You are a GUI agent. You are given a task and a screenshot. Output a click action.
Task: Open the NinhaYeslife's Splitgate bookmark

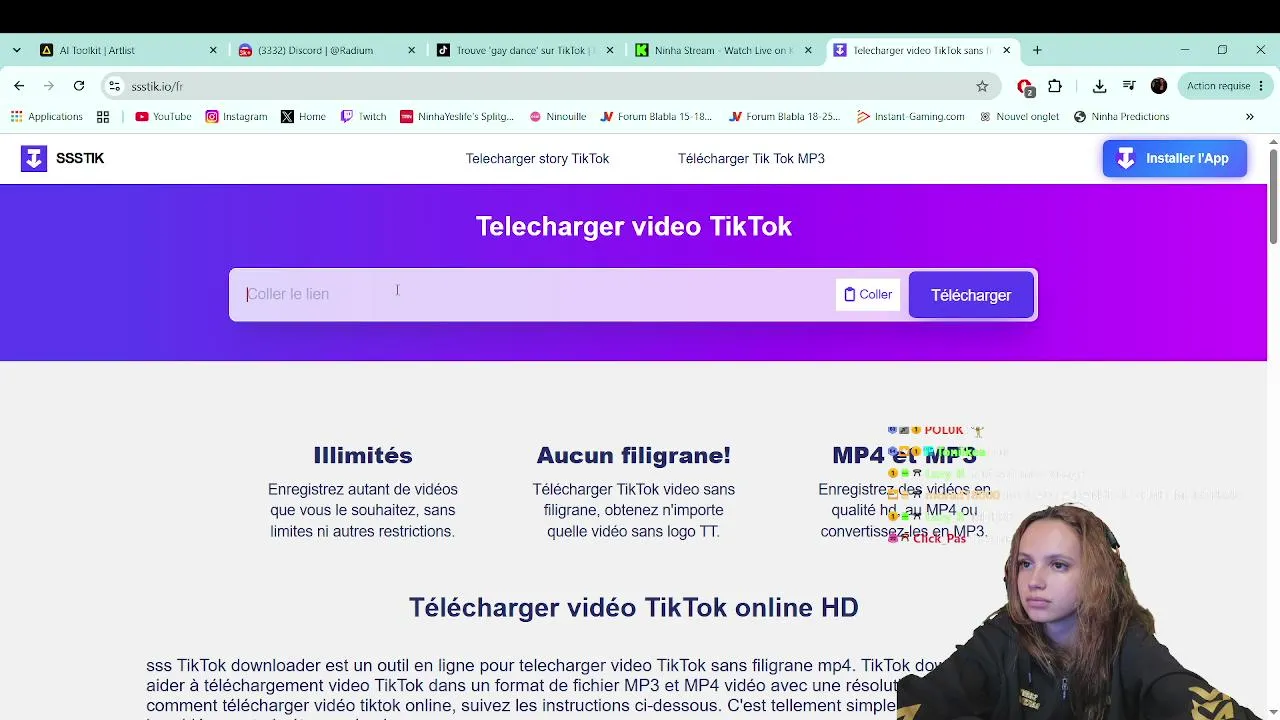(x=457, y=117)
